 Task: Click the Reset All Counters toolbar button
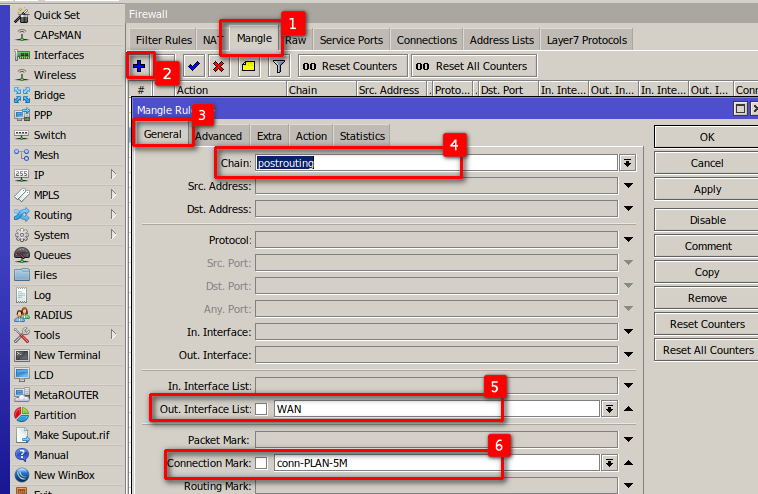point(472,66)
